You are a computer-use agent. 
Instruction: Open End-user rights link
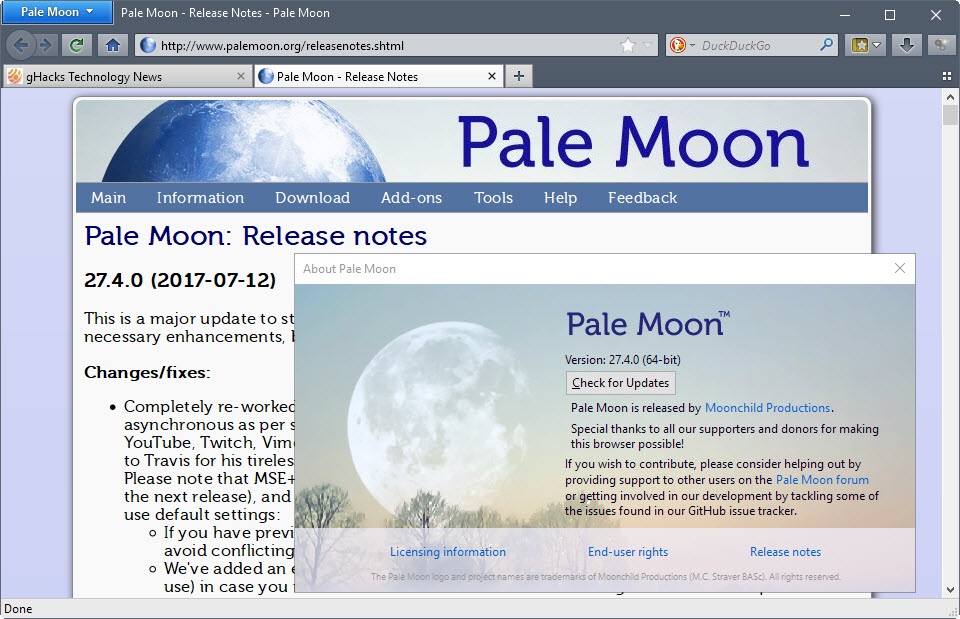(x=628, y=552)
